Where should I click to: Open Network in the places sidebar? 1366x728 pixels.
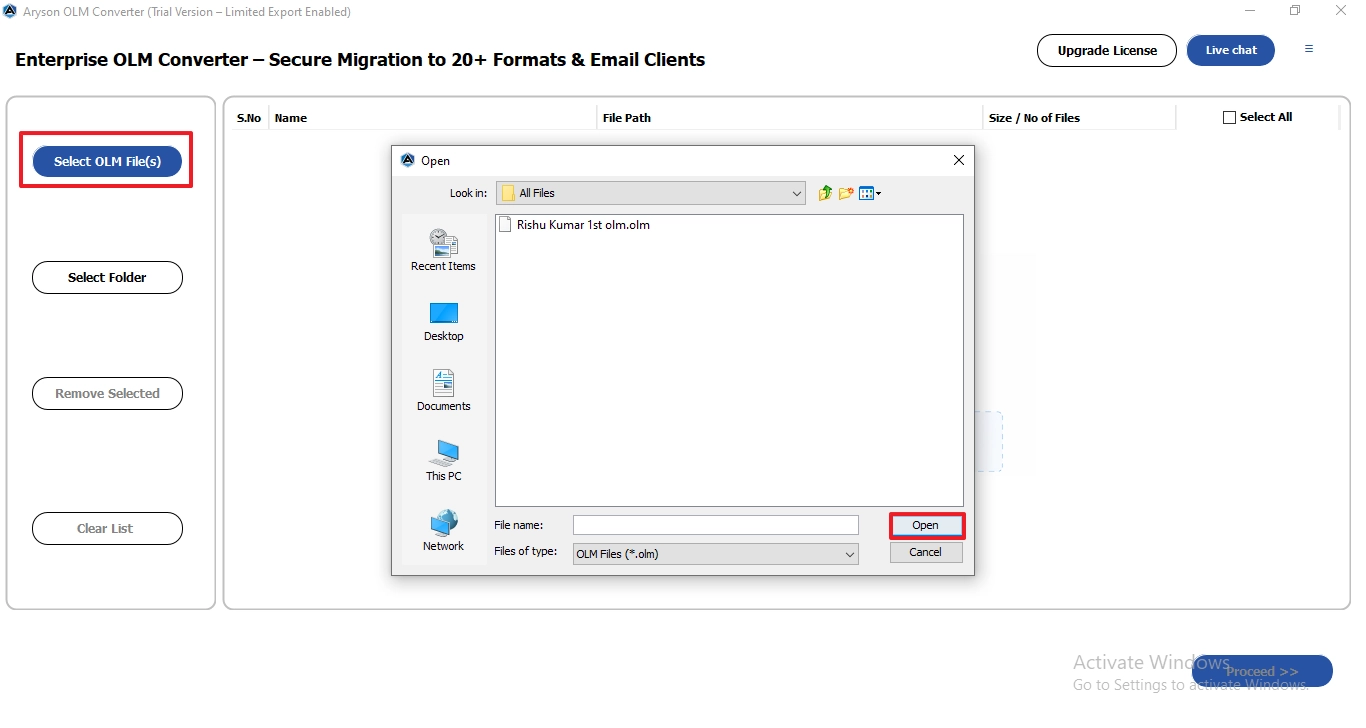[443, 531]
